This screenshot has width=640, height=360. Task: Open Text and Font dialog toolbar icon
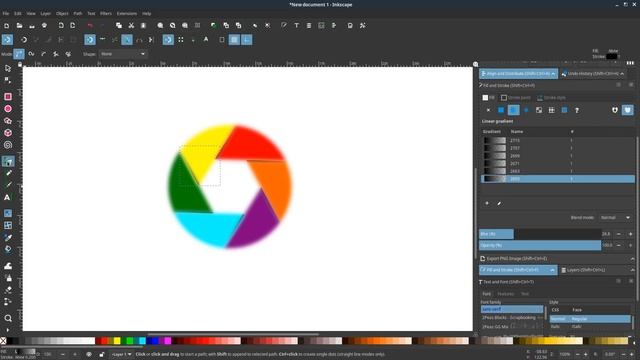click(296, 26)
